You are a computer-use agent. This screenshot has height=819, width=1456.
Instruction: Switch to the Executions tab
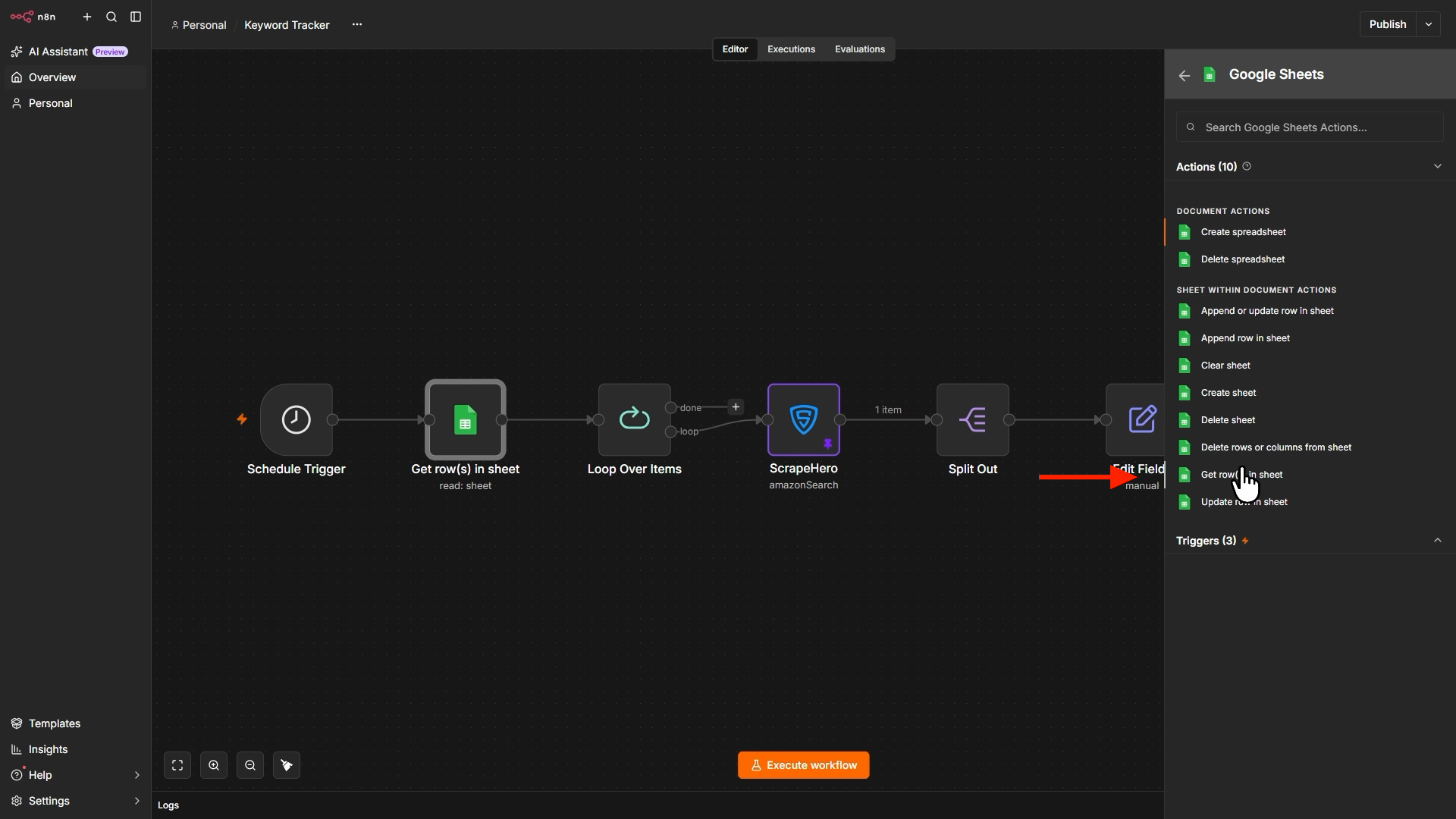(x=791, y=49)
